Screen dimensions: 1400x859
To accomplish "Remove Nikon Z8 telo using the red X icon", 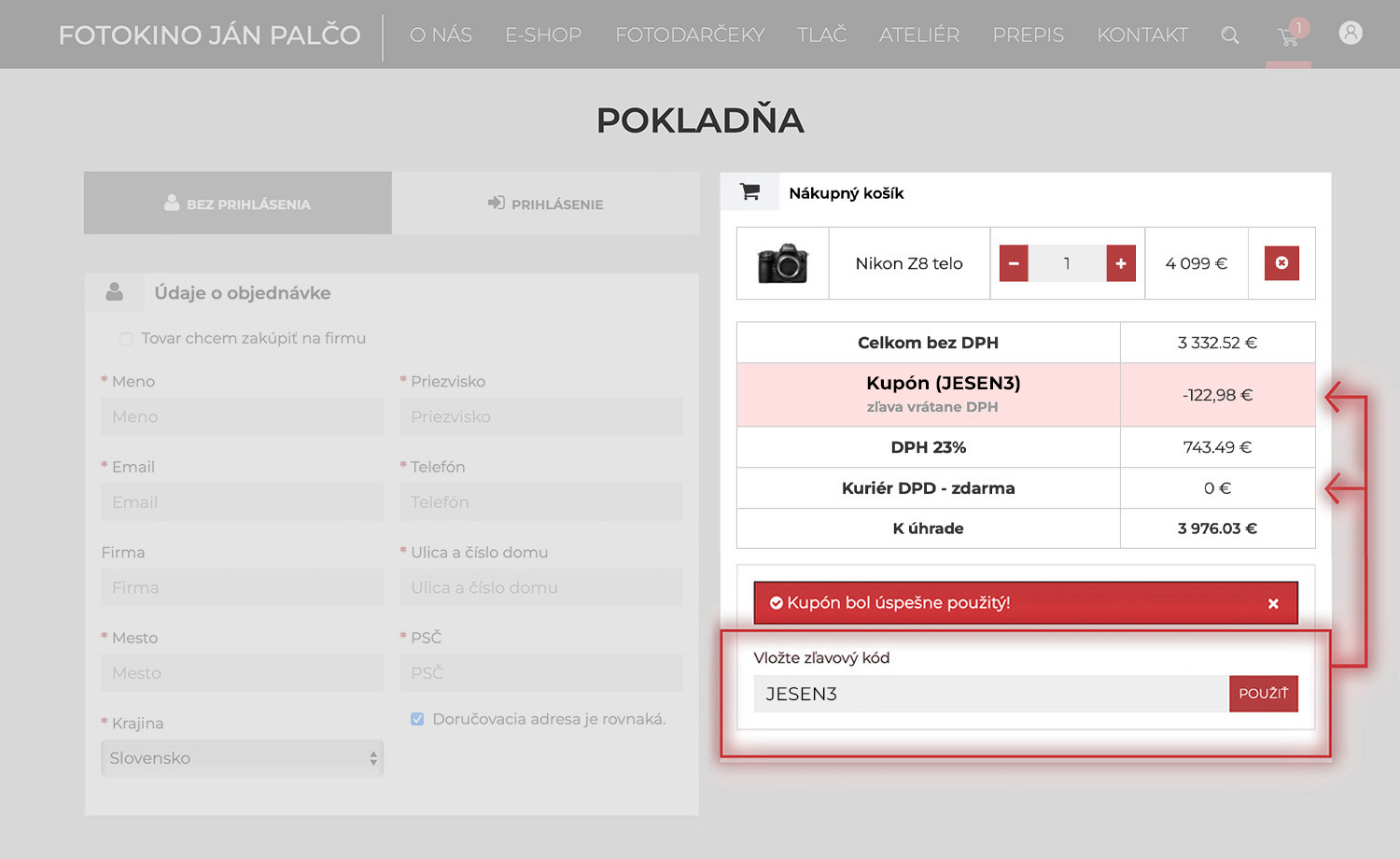I will click(1281, 262).
